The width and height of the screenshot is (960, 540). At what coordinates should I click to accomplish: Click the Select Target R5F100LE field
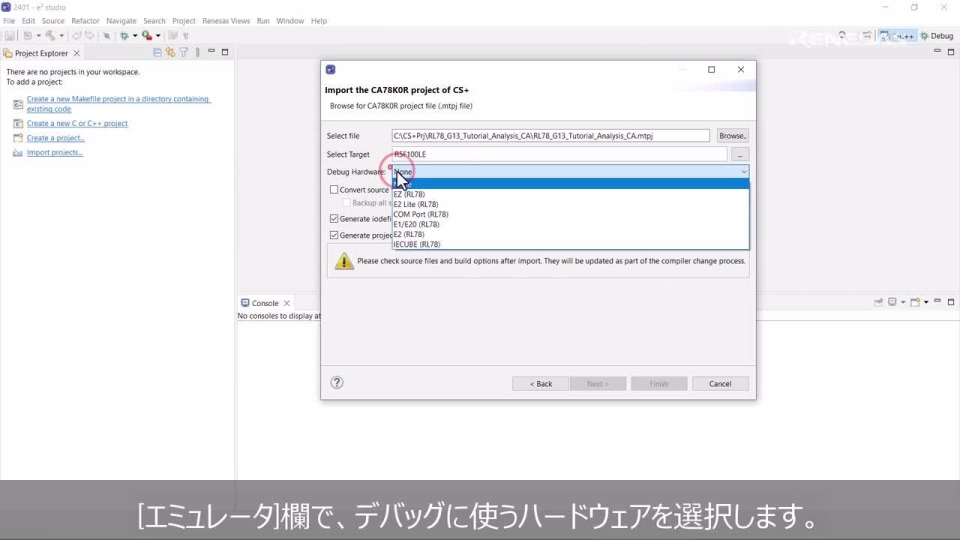[x=560, y=154]
